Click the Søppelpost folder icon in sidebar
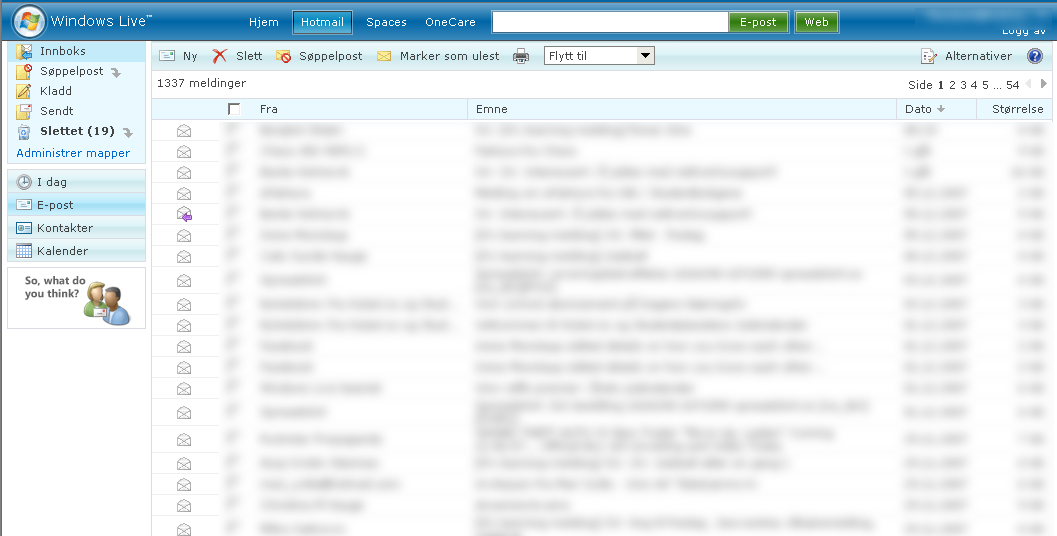1057x536 pixels. [x=24, y=71]
